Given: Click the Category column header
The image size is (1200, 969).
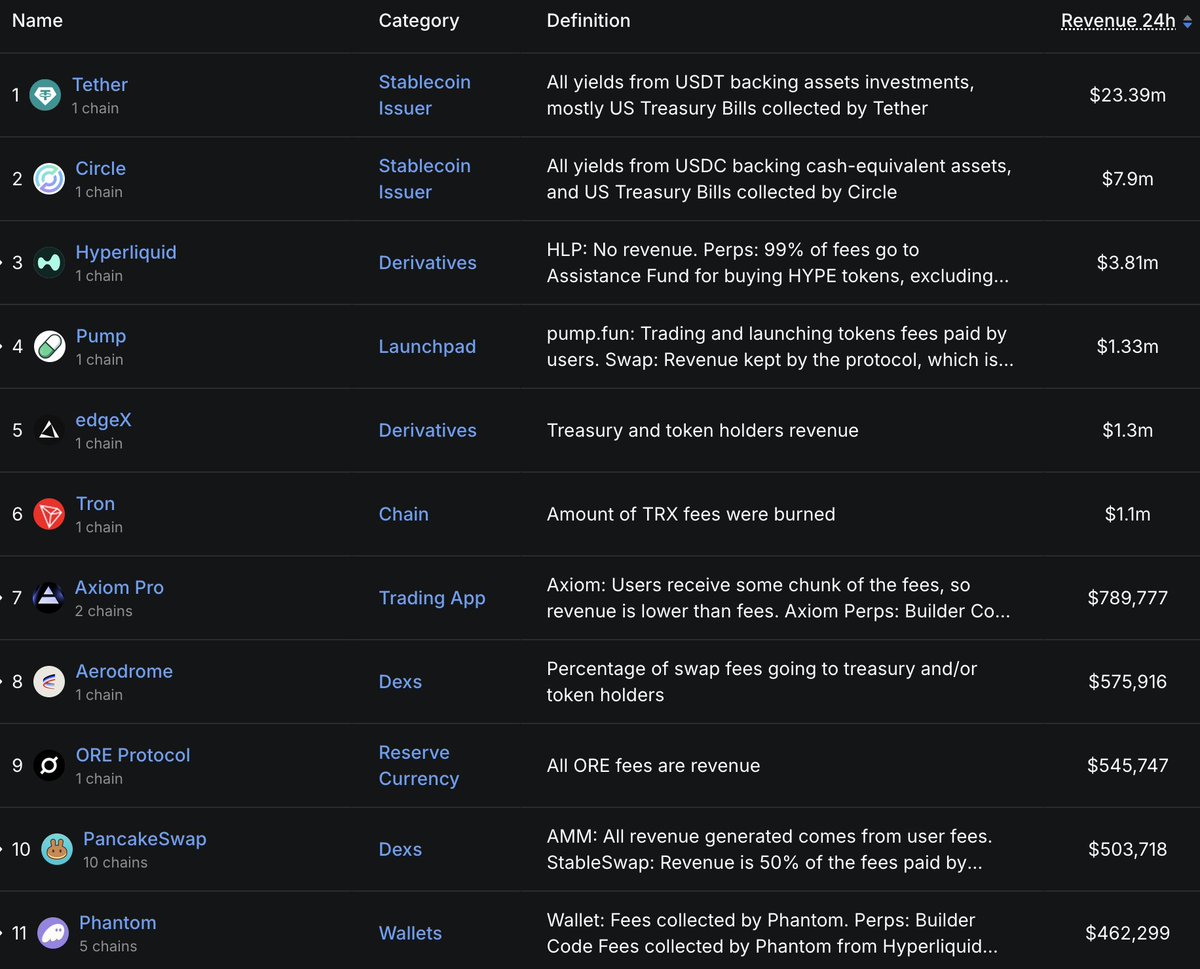Looking at the screenshot, I should [419, 21].
